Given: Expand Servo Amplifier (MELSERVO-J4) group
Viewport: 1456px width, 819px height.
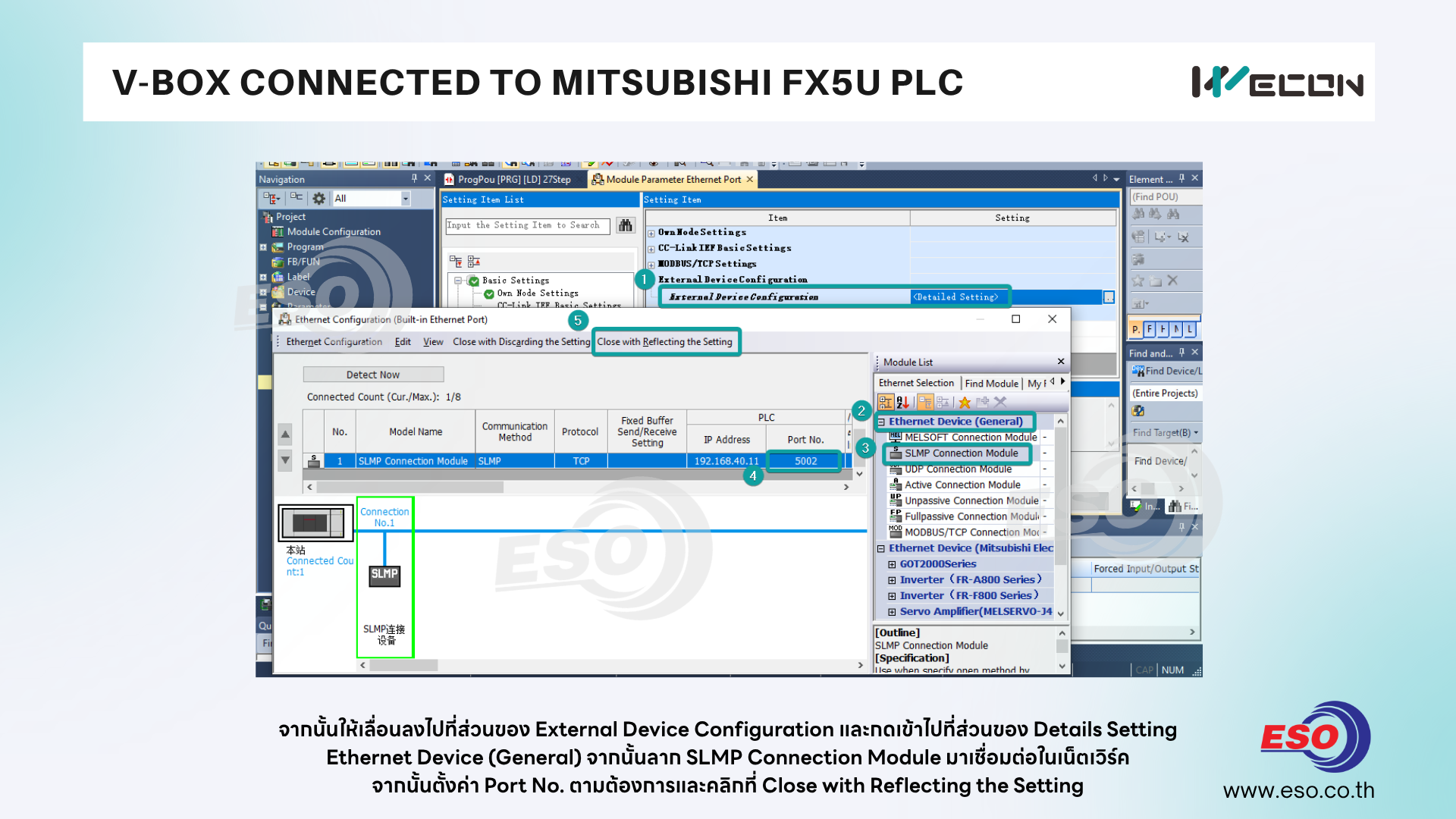Looking at the screenshot, I should (892, 612).
